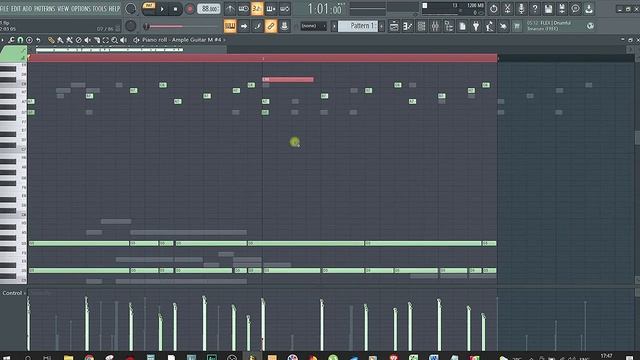Select the Zoom magnifier tool
Viewport: 640px width, 360px height.
[x=115, y=40]
